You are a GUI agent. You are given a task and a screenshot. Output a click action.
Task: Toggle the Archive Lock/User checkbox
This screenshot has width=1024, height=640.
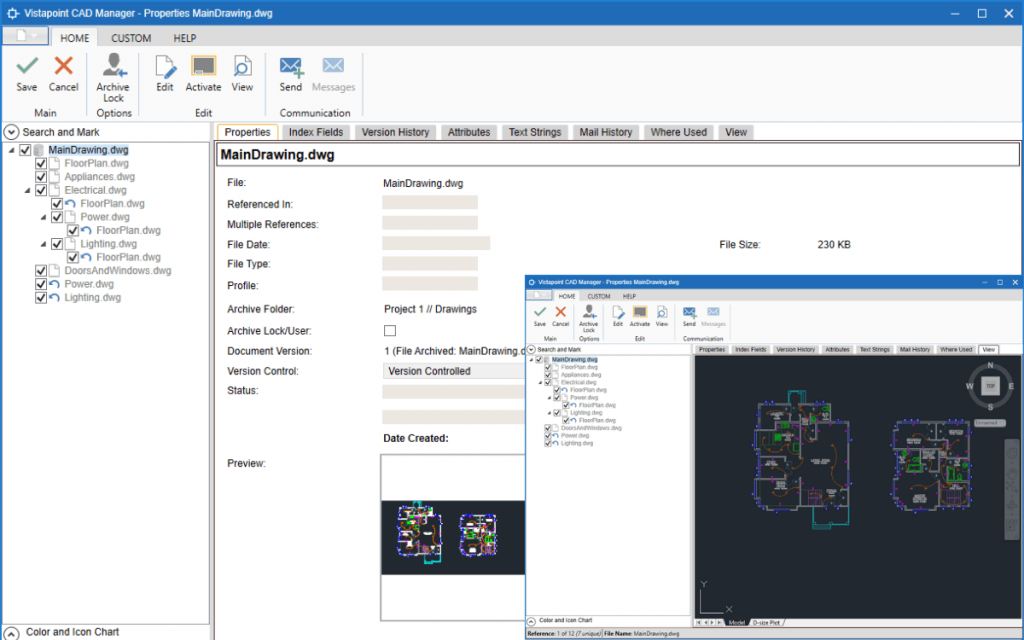[389, 330]
